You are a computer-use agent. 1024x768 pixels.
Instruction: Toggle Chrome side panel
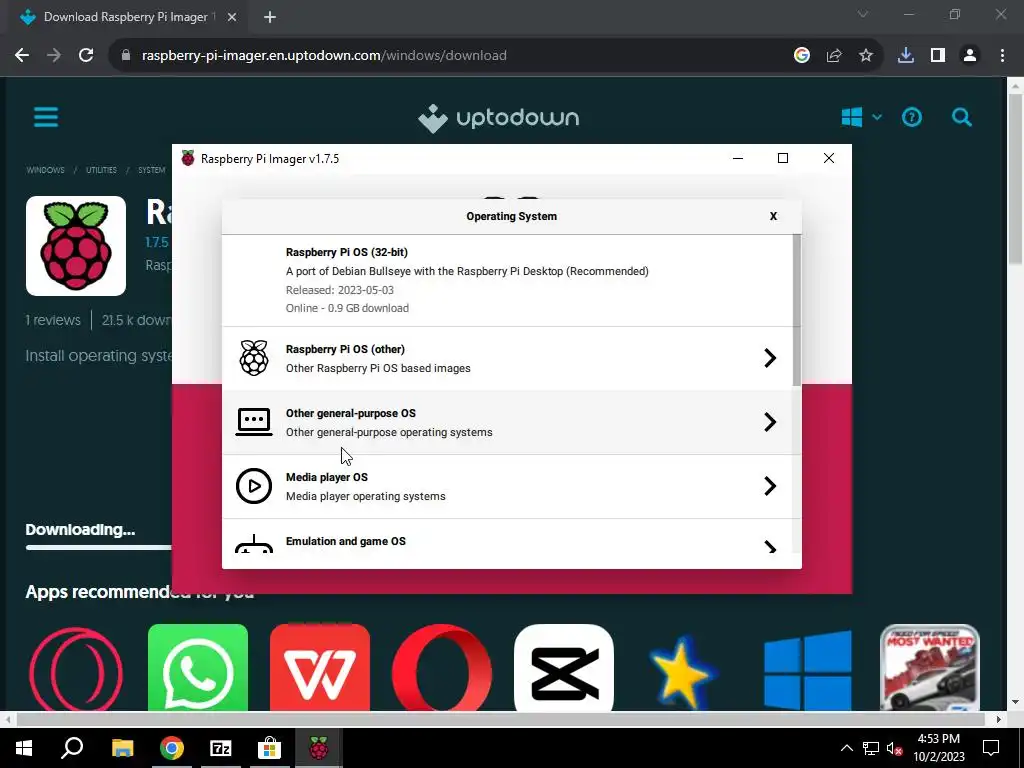point(938,56)
